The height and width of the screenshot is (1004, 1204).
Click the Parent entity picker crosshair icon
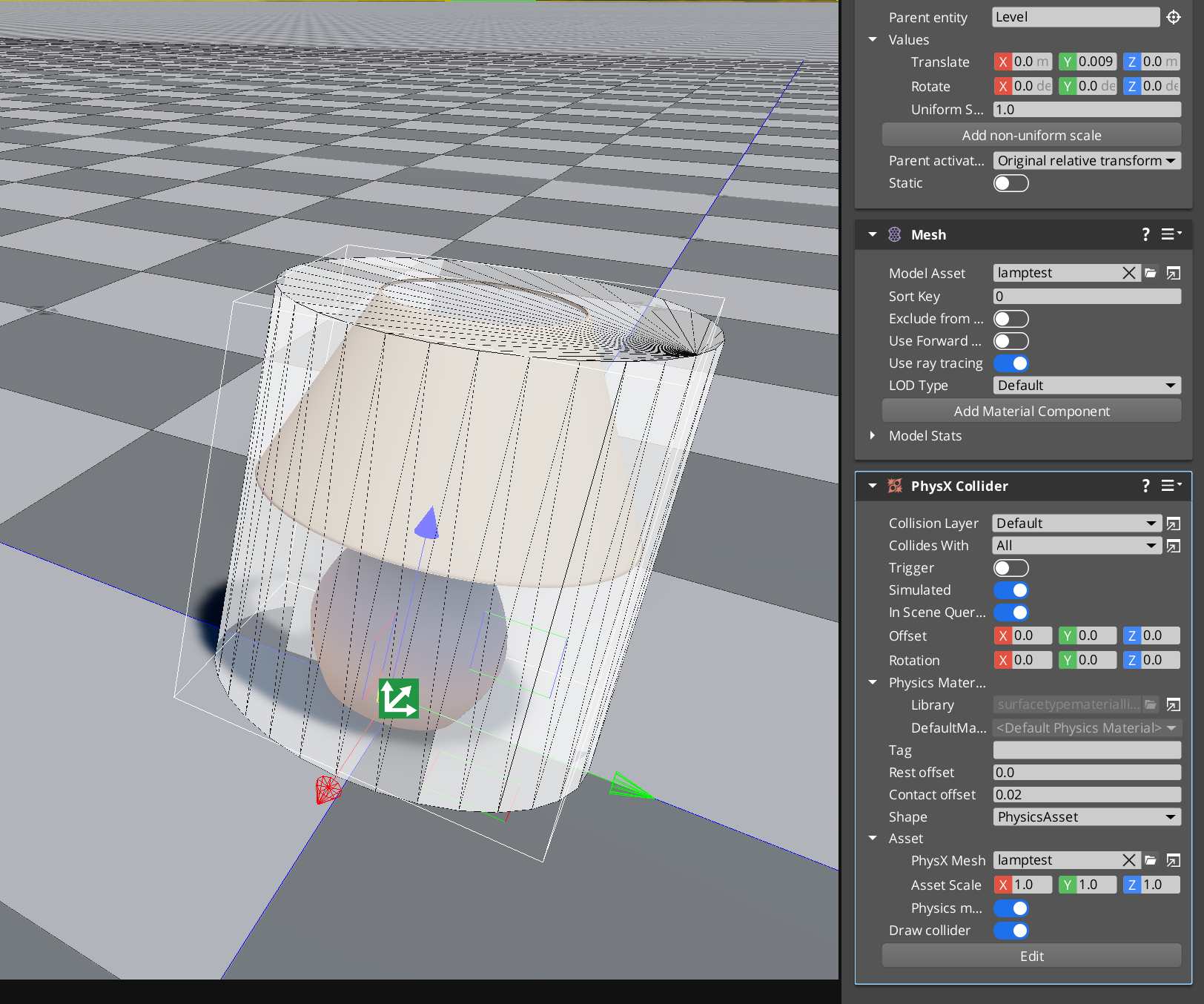tap(1174, 16)
